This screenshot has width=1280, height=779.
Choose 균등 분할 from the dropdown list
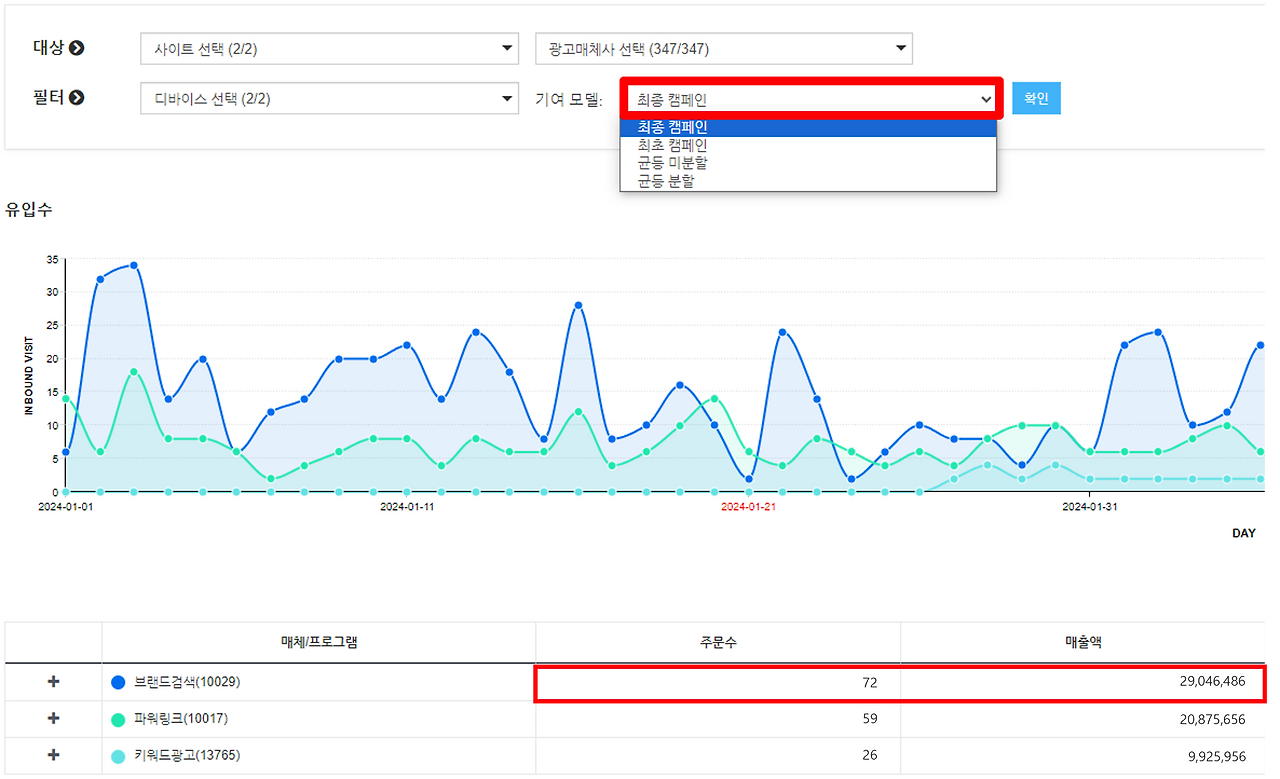(x=808, y=181)
